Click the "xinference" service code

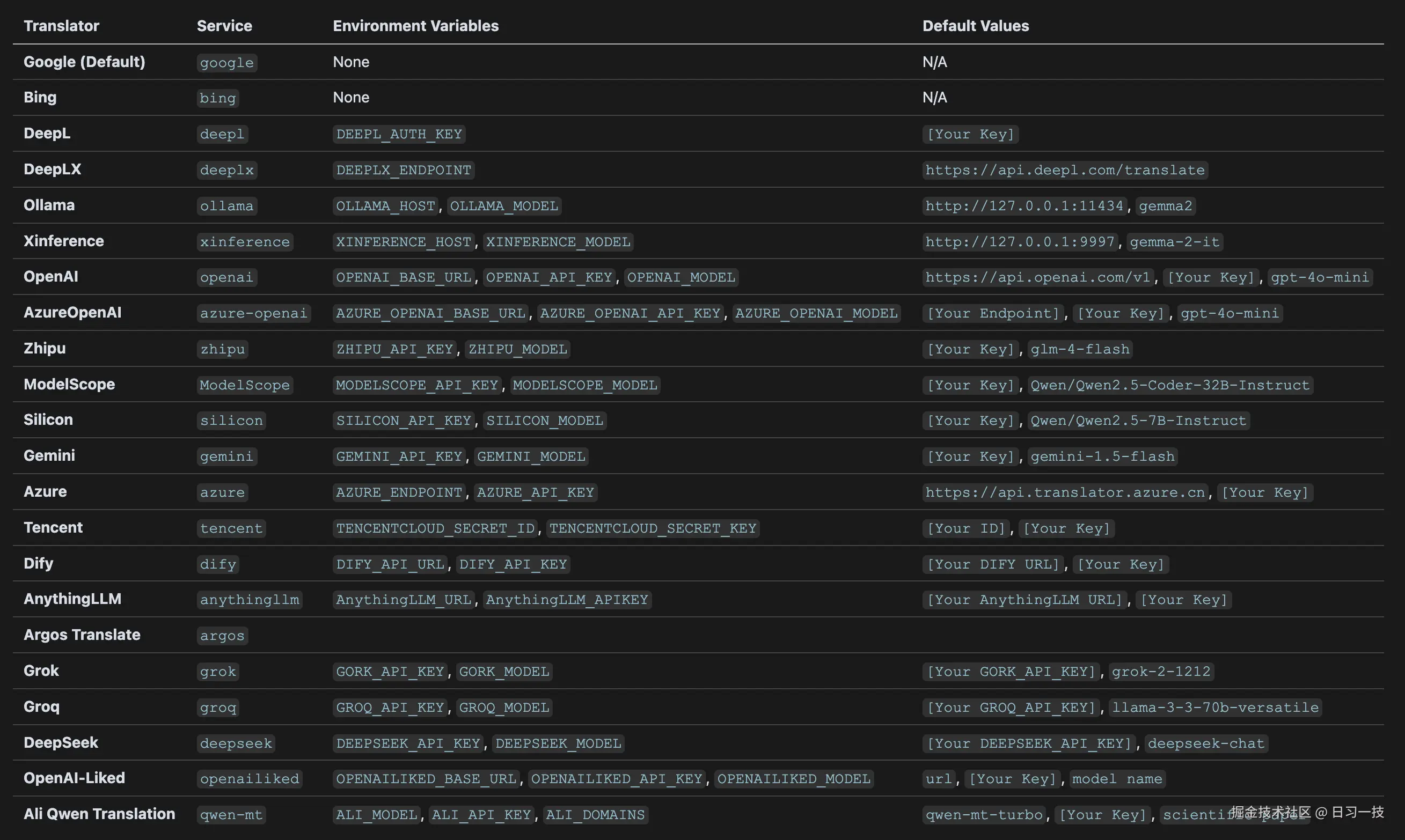[x=245, y=242]
